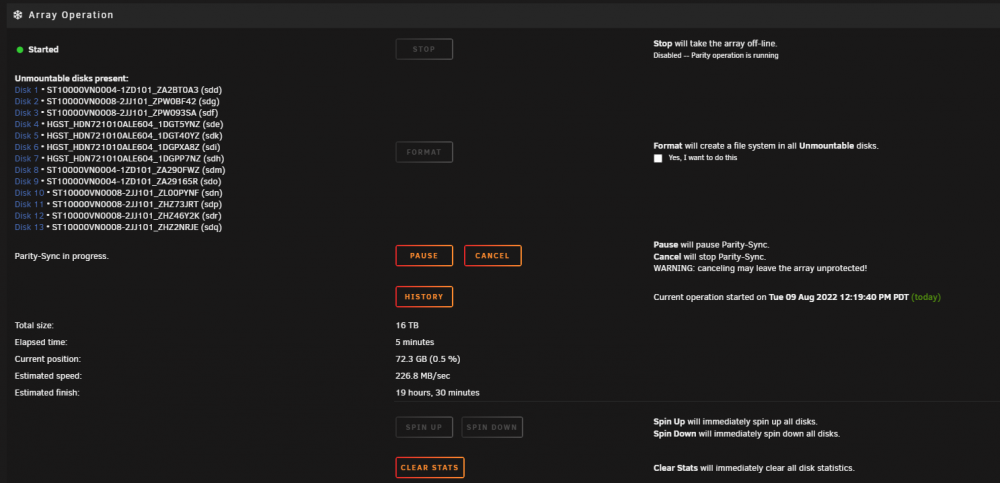
Task: Pause the Parity-Sync
Action: [x=424, y=256]
